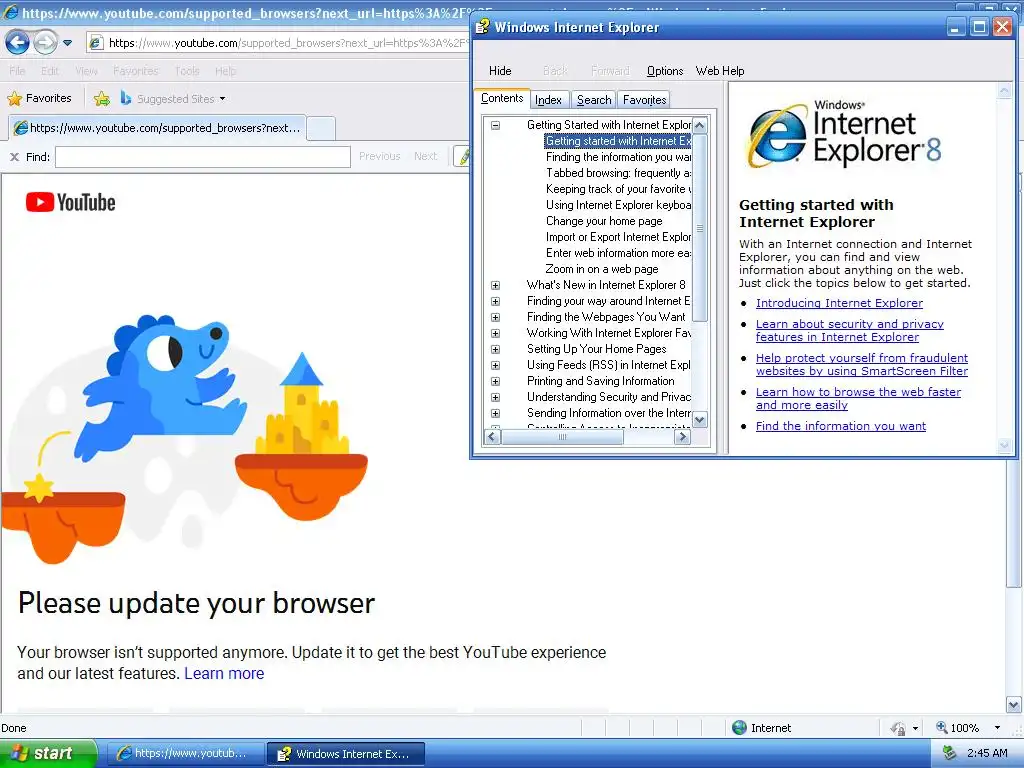
Task: Open Find the information you want link
Action: [x=840, y=426]
